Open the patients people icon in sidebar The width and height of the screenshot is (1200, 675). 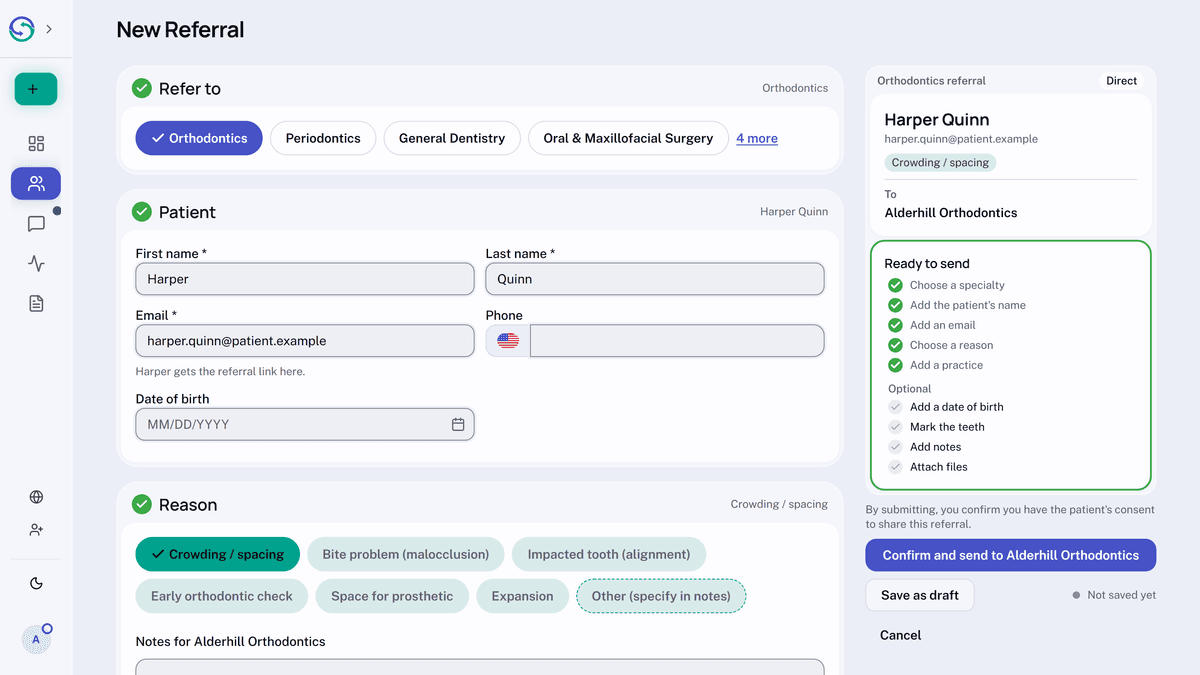(36, 184)
